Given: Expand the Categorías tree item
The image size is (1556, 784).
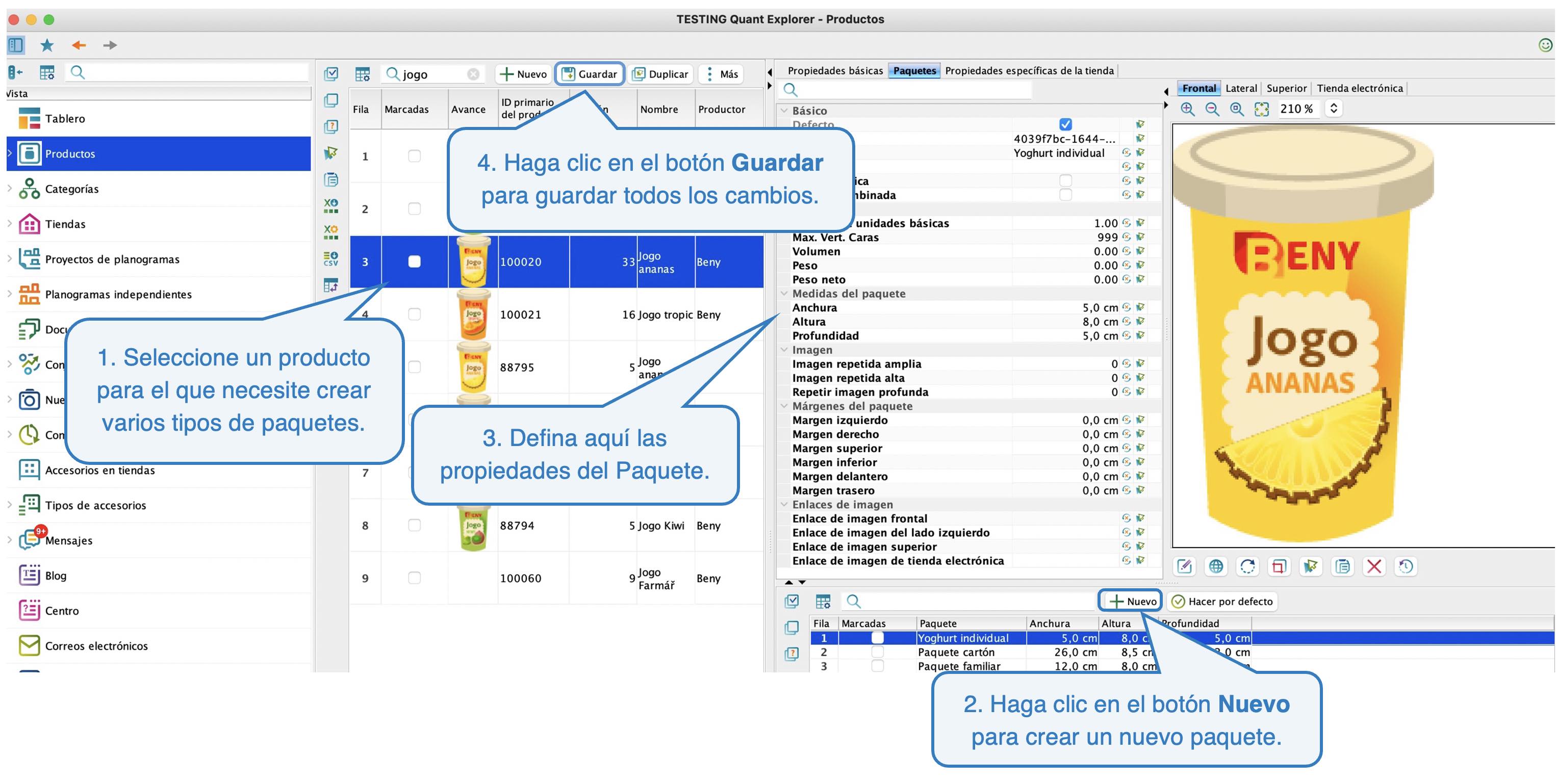Looking at the screenshot, I should pyautogui.click(x=10, y=188).
